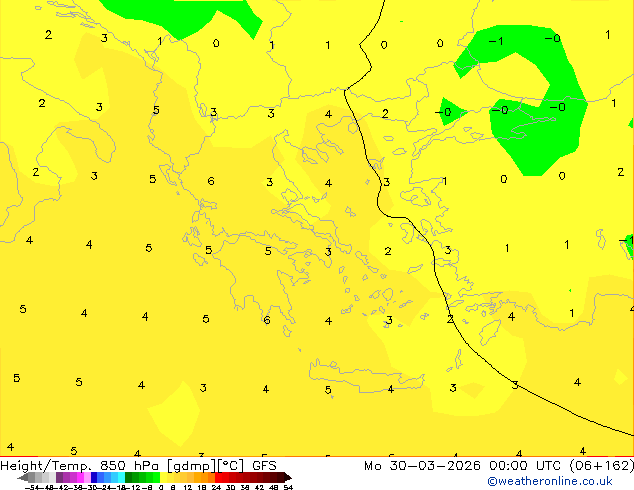The height and width of the screenshot is (490, 634).
Task: Click the '-1' value inside the green area
Action: click(x=496, y=41)
